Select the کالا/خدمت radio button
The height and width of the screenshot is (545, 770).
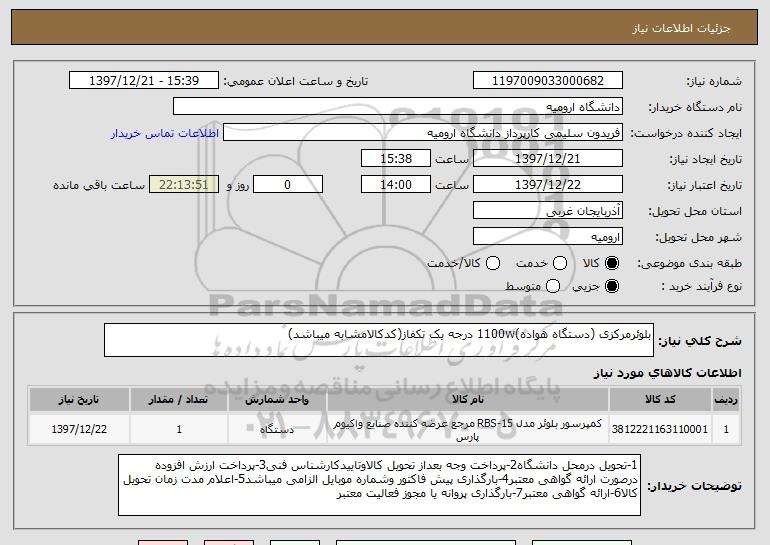coord(493,264)
